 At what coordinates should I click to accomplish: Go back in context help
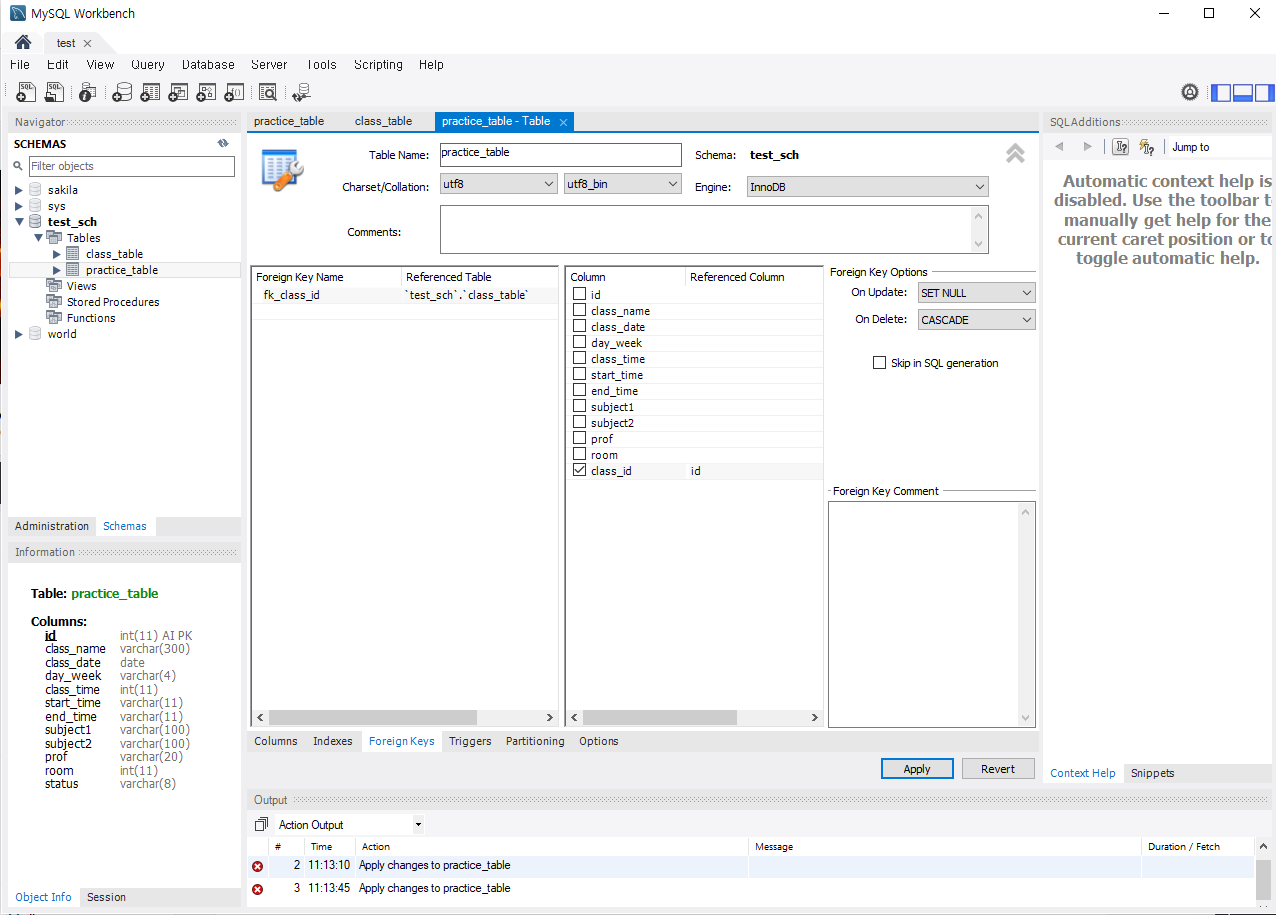(x=1060, y=147)
